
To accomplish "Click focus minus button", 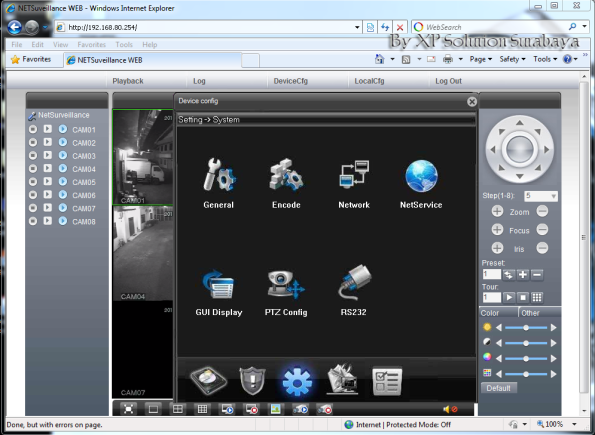I will (x=542, y=229).
